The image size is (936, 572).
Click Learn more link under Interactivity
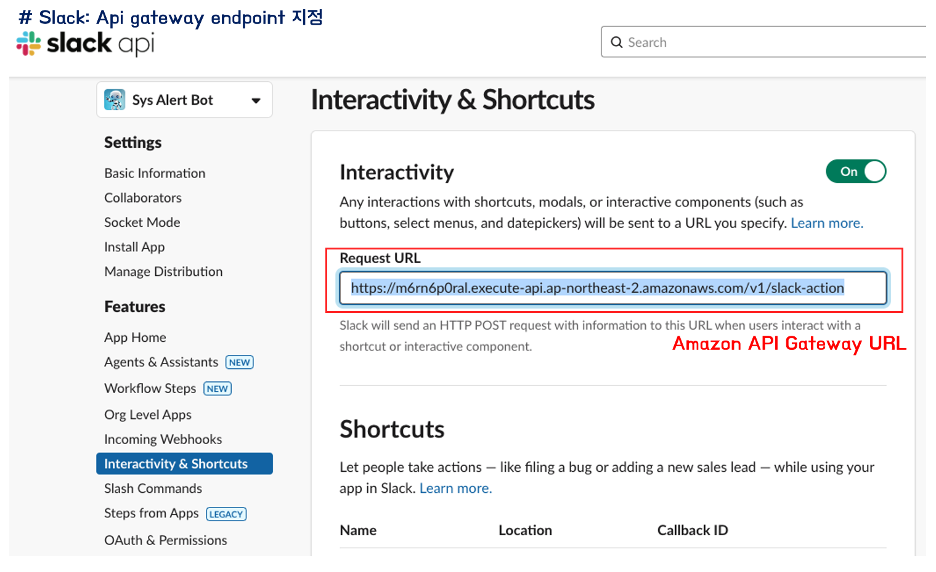tap(827, 223)
